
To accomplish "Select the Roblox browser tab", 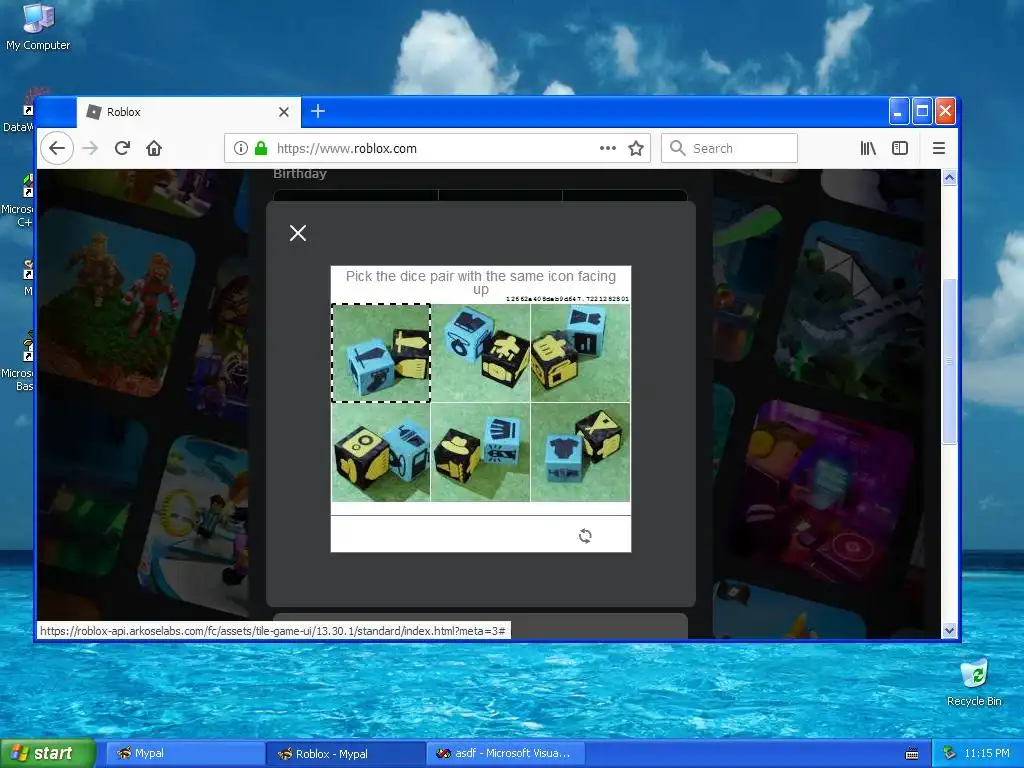I will tap(189, 112).
